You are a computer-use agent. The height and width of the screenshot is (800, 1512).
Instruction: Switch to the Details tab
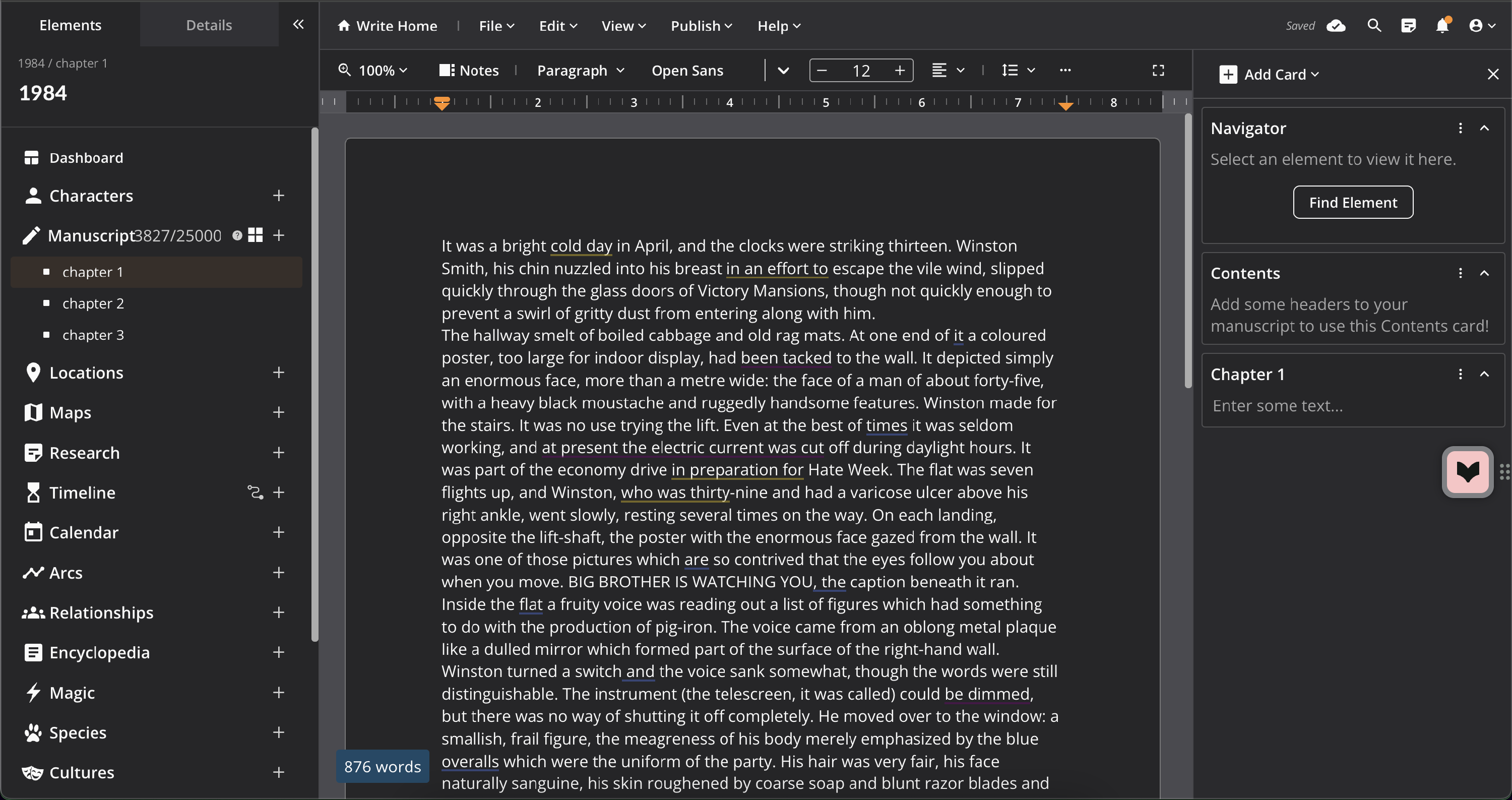tap(209, 25)
